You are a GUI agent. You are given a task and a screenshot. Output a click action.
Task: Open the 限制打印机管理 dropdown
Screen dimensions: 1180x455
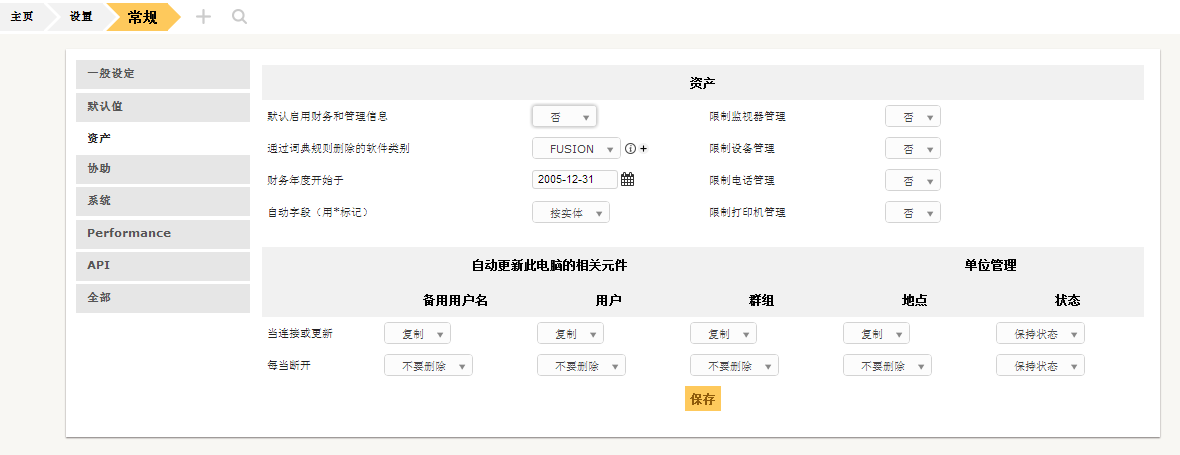click(x=912, y=213)
